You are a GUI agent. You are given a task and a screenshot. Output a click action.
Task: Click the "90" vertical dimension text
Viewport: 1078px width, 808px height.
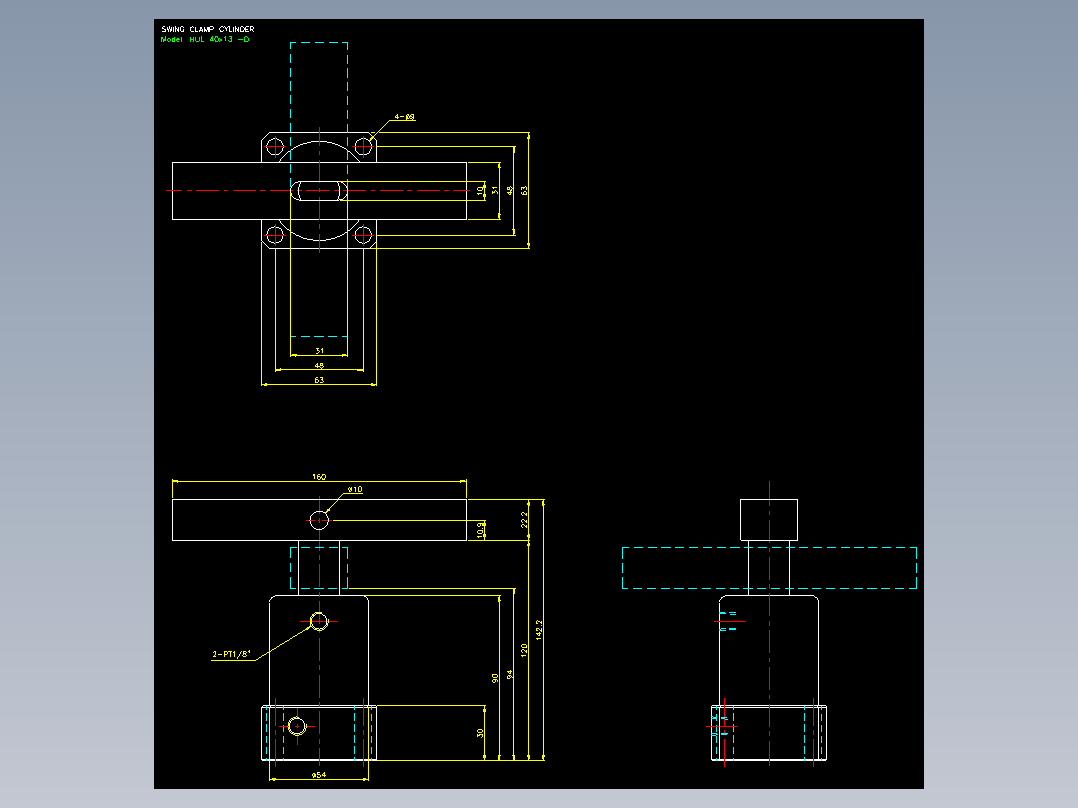(x=495, y=678)
